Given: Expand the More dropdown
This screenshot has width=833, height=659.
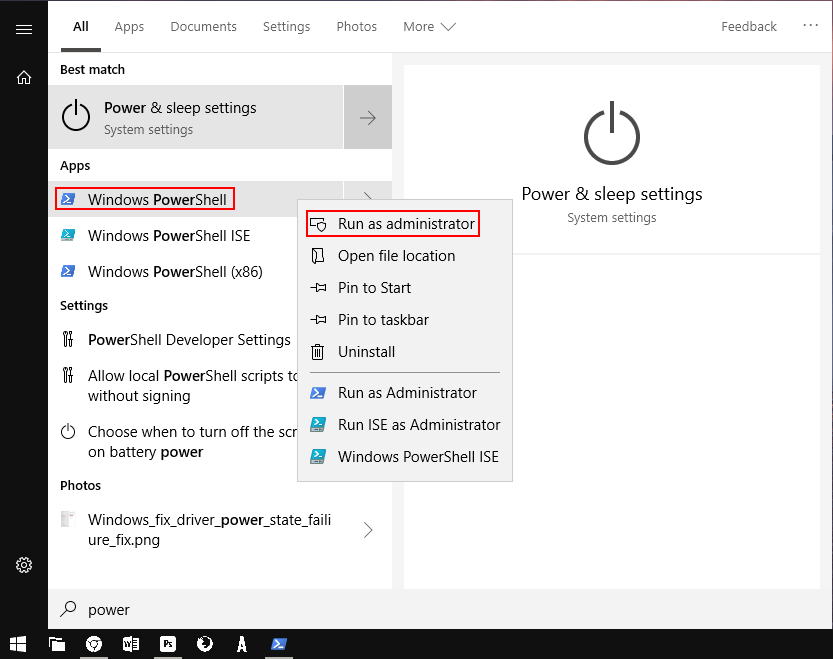Looking at the screenshot, I should click(x=429, y=27).
